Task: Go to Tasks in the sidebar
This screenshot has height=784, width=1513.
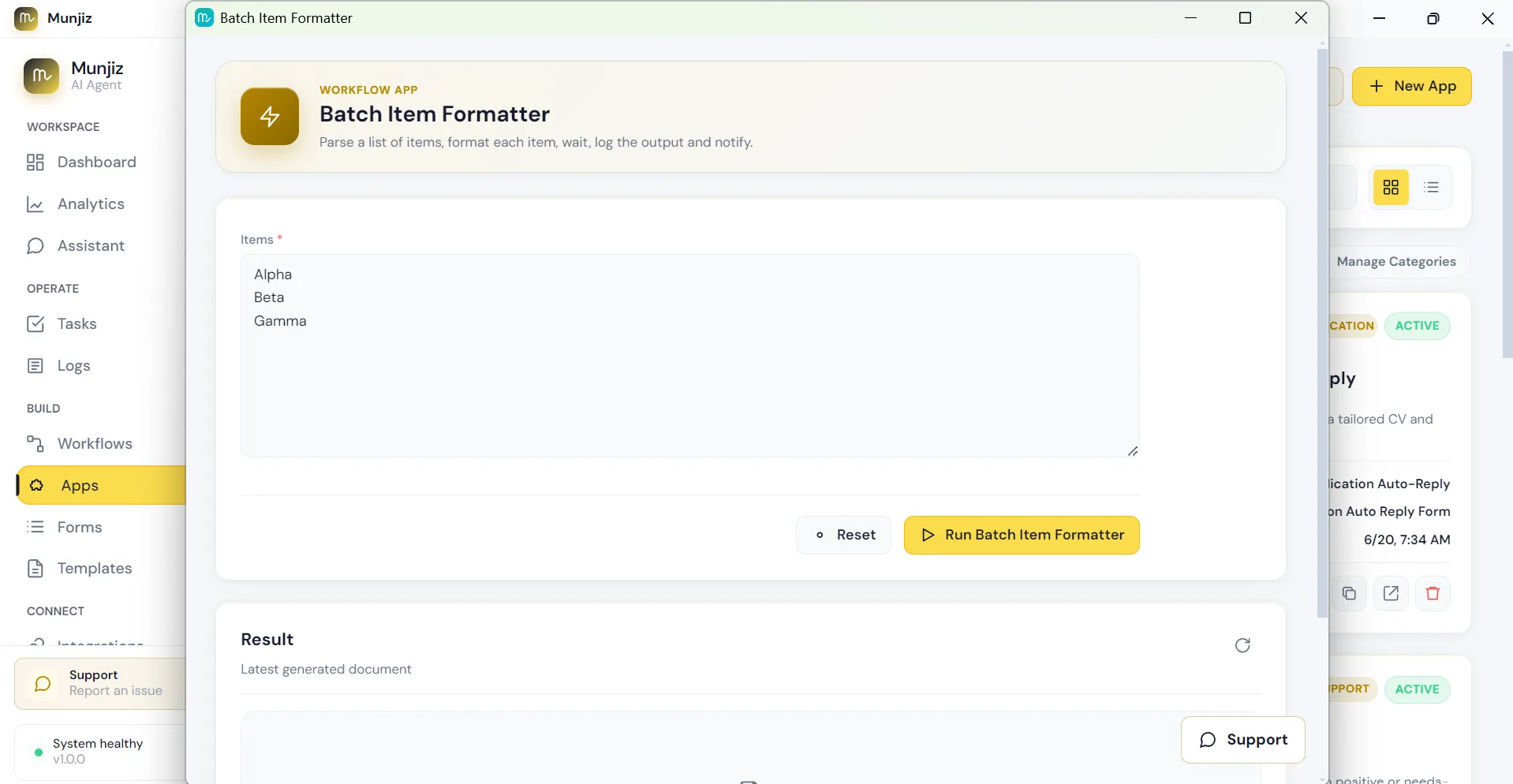Action: click(100, 323)
